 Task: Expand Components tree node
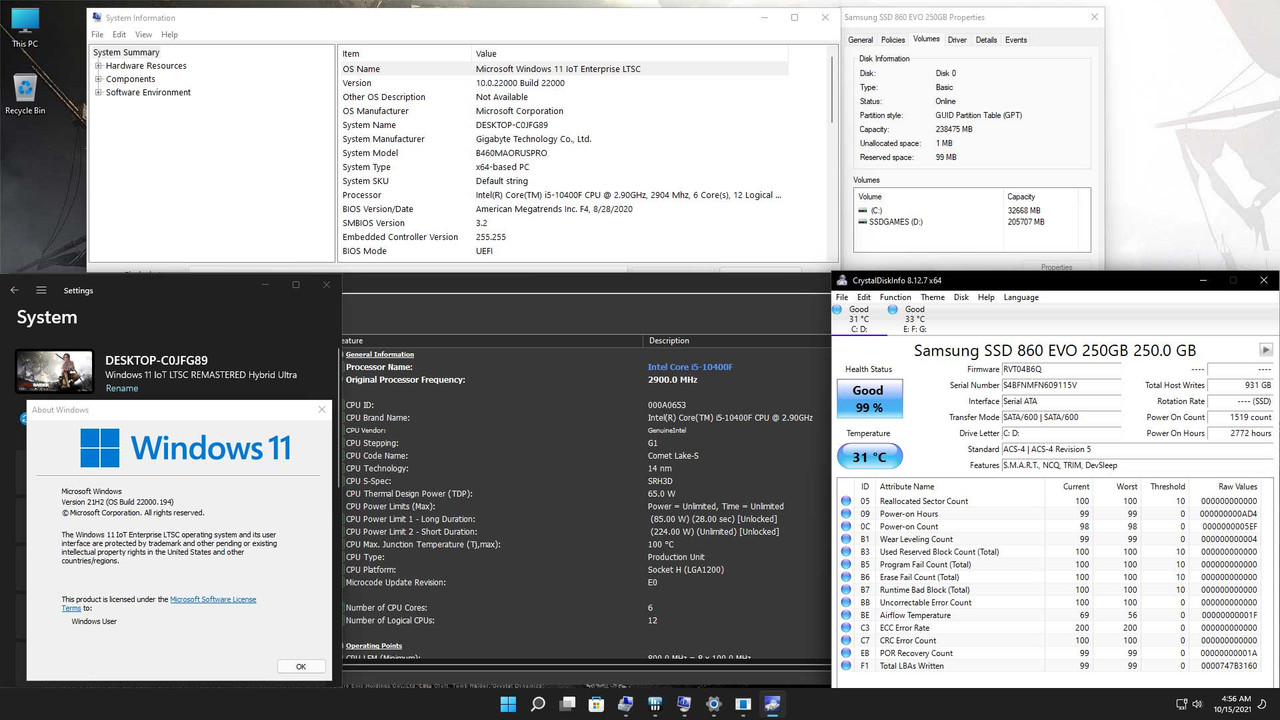[99, 79]
